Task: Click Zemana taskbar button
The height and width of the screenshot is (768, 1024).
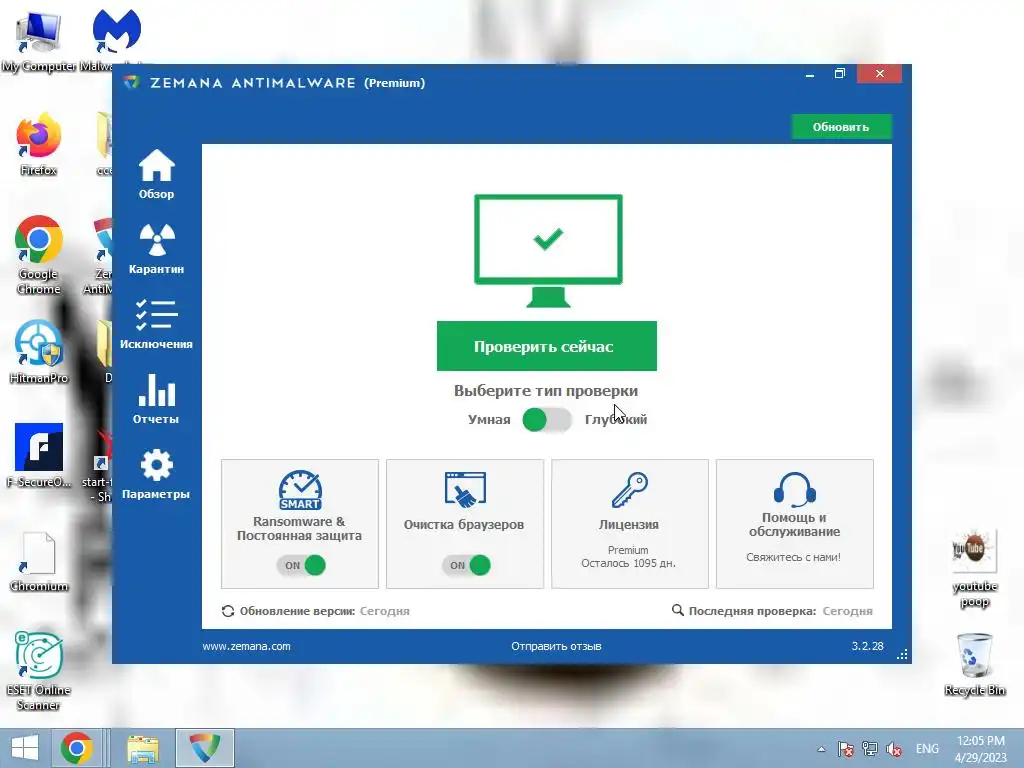Action: click(205, 748)
